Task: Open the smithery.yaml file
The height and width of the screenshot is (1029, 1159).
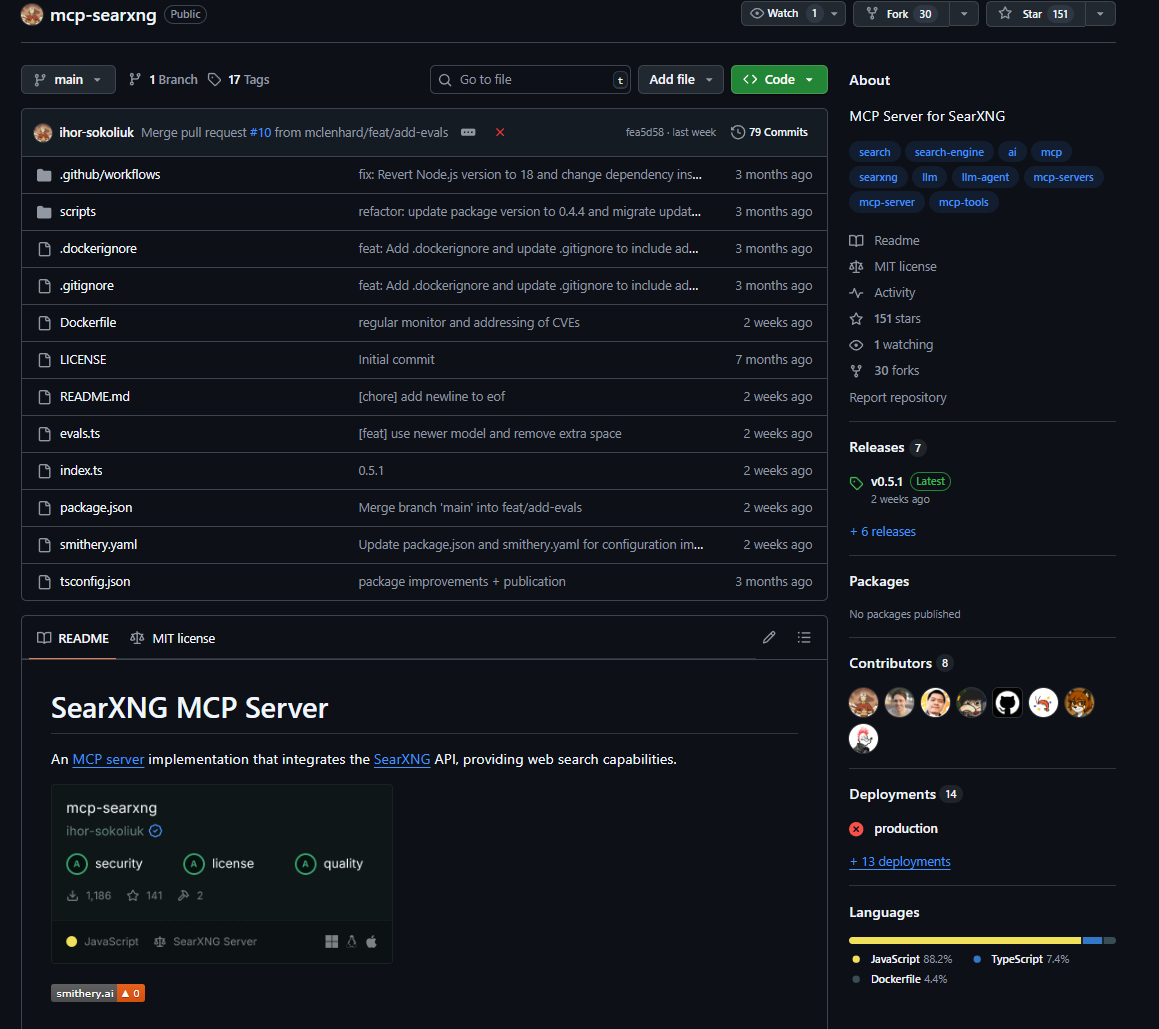Action: 98,545
